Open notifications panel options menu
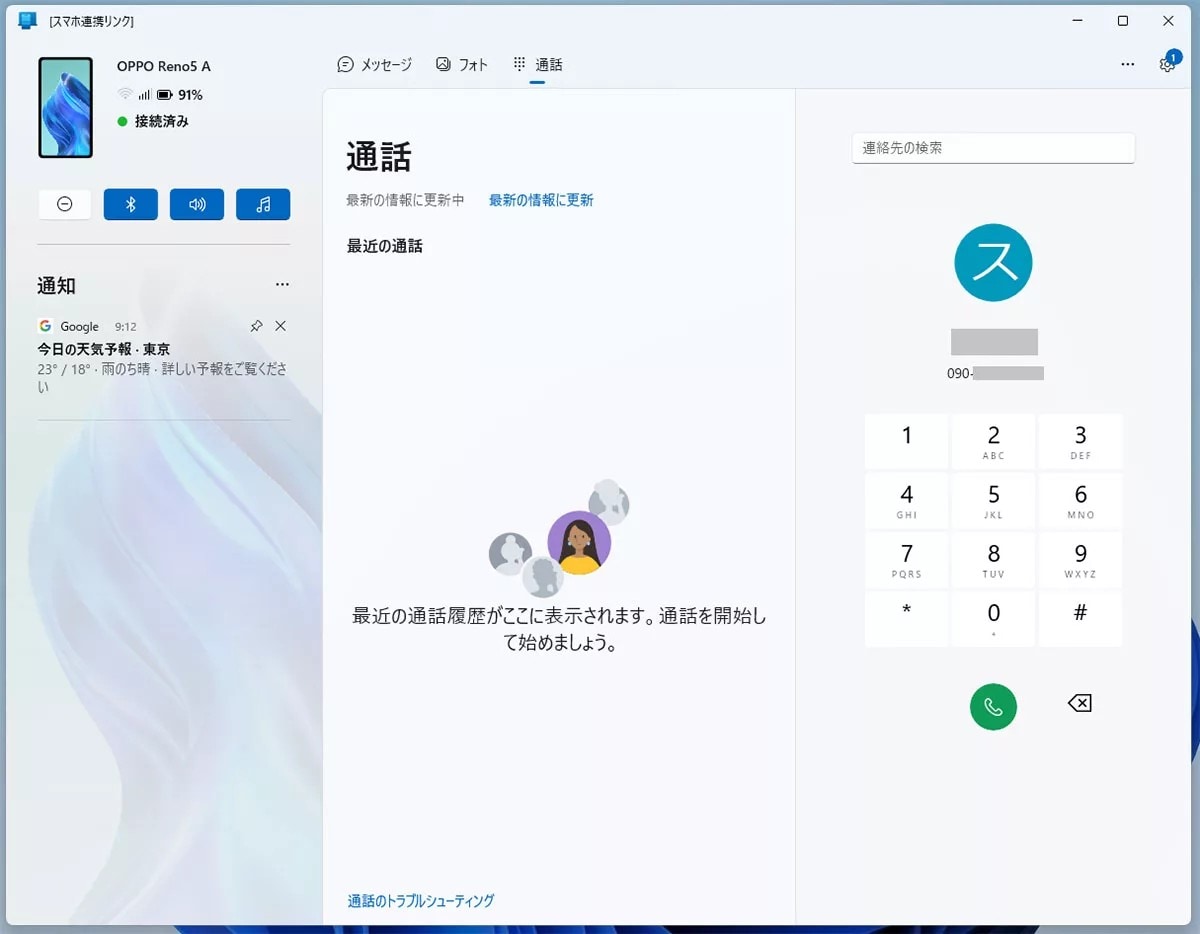Image resolution: width=1200 pixels, height=934 pixels. click(x=282, y=285)
